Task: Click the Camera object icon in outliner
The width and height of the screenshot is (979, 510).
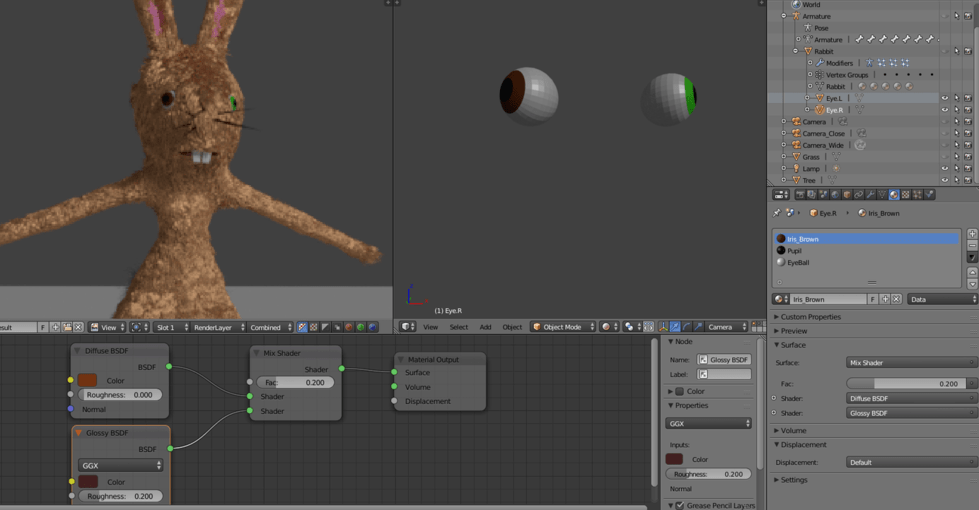Action: (795, 122)
